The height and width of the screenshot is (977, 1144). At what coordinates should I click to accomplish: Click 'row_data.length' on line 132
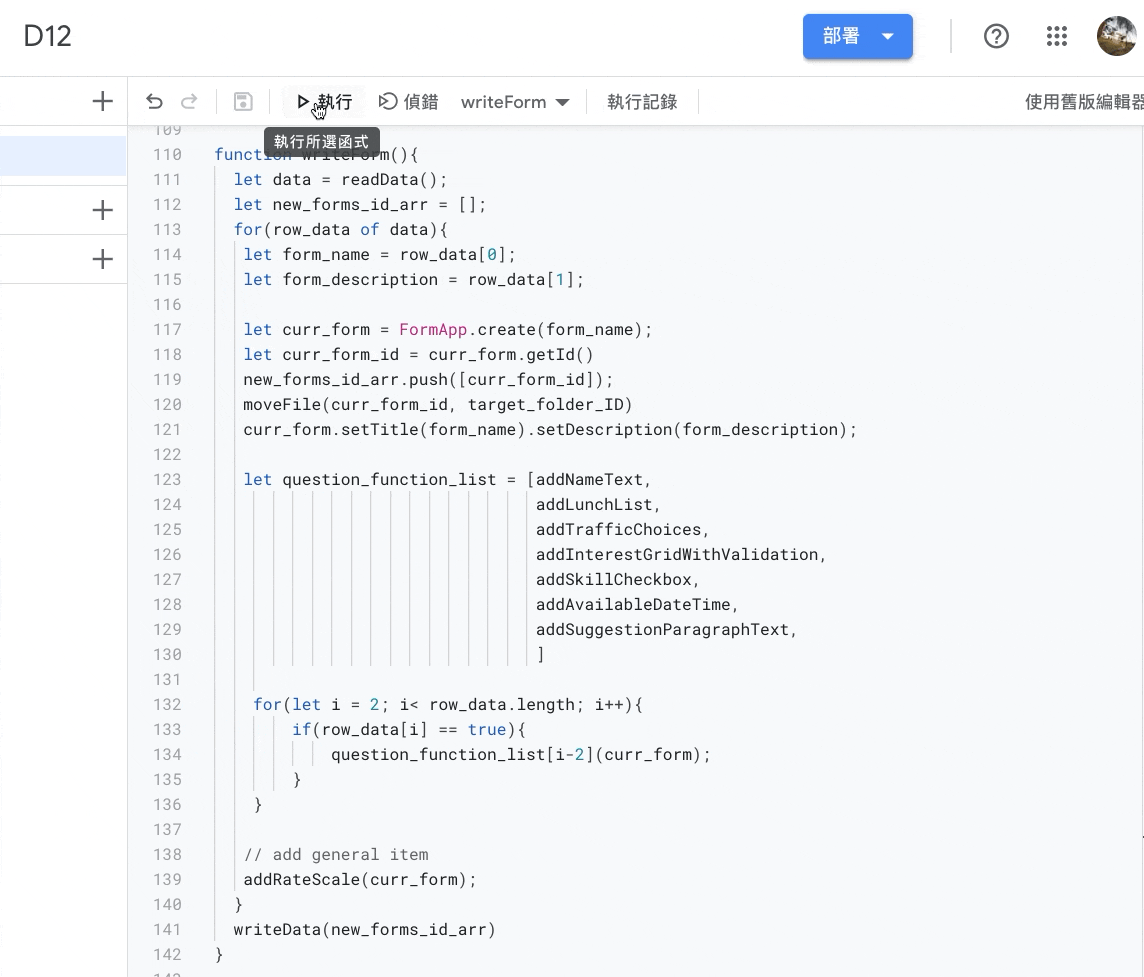tap(502, 704)
